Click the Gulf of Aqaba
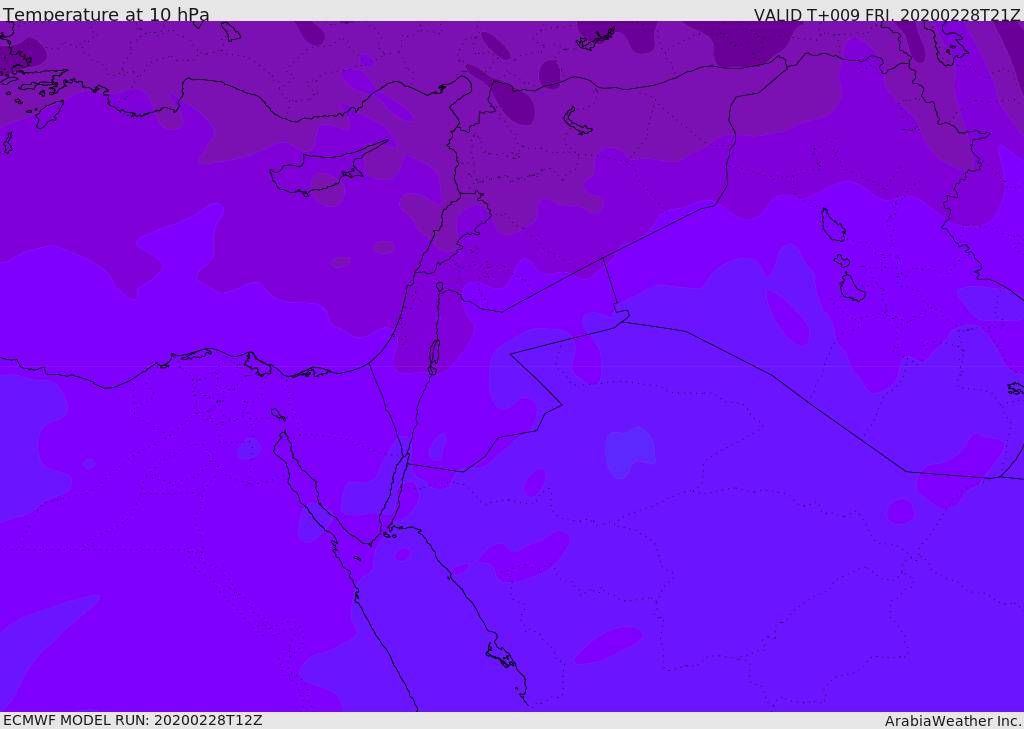This screenshot has height=729, width=1024. [398, 490]
